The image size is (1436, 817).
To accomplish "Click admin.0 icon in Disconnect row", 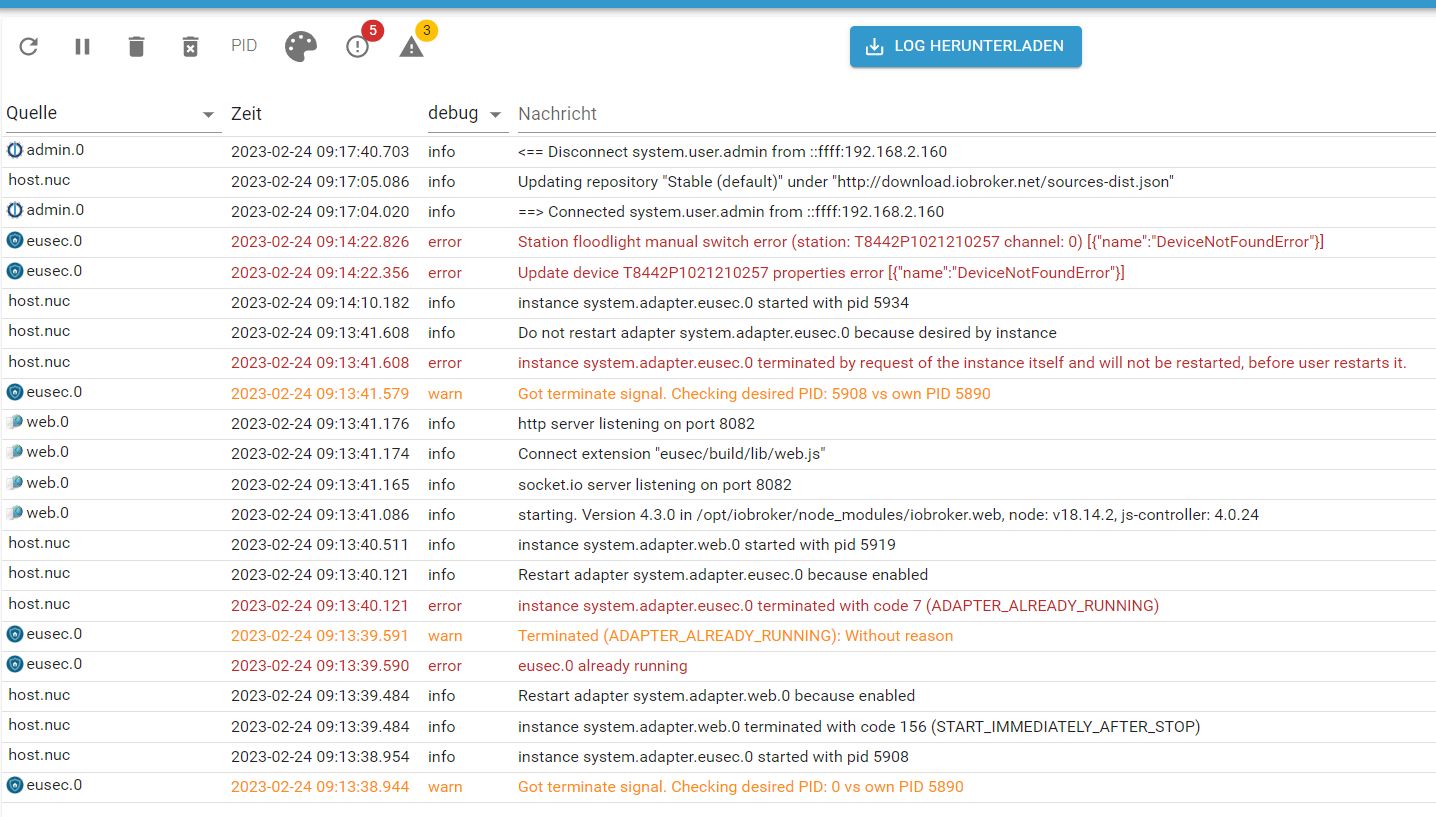I will click(x=15, y=151).
